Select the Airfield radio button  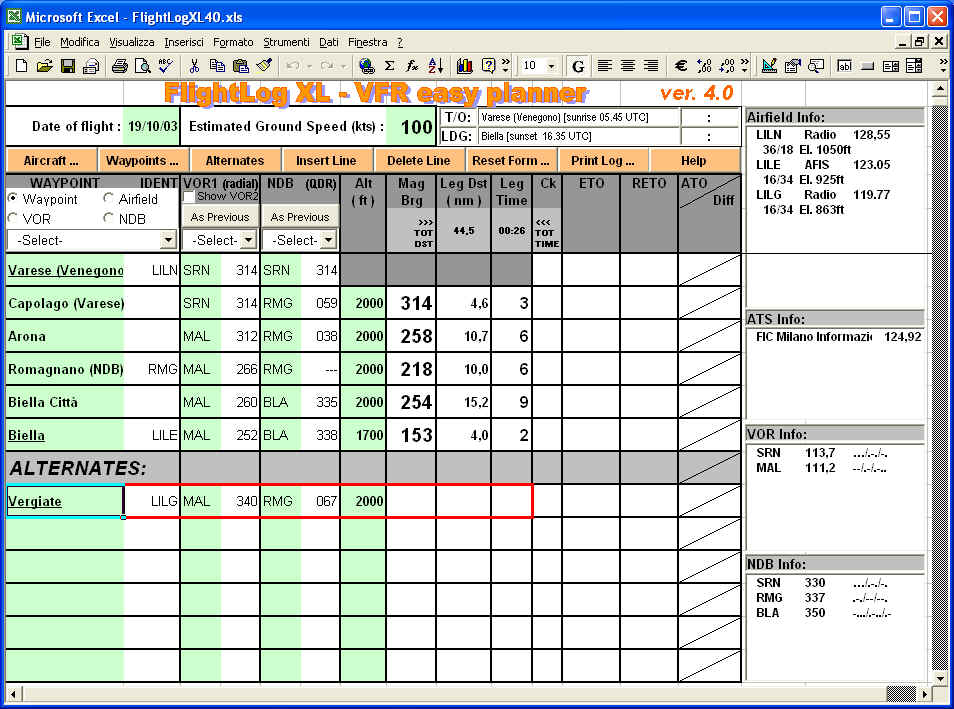108,198
